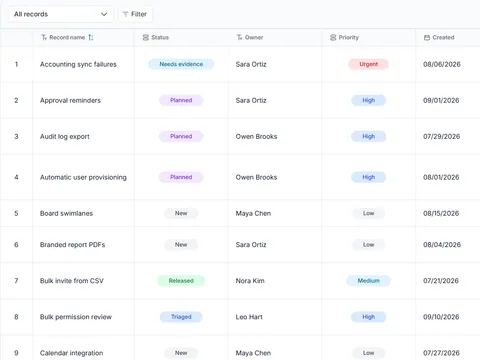The width and height of the screenshot is (480, 360).
Task: Open the Board swimlanes record
Action: 66,213
